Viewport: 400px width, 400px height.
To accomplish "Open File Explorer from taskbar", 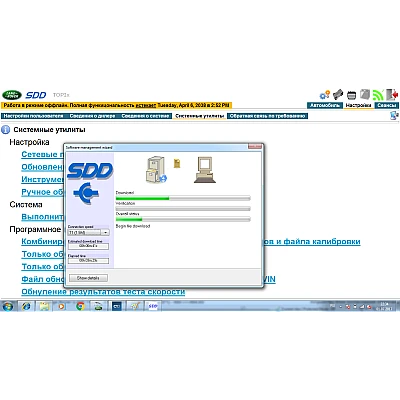I will tap(44, 306).
